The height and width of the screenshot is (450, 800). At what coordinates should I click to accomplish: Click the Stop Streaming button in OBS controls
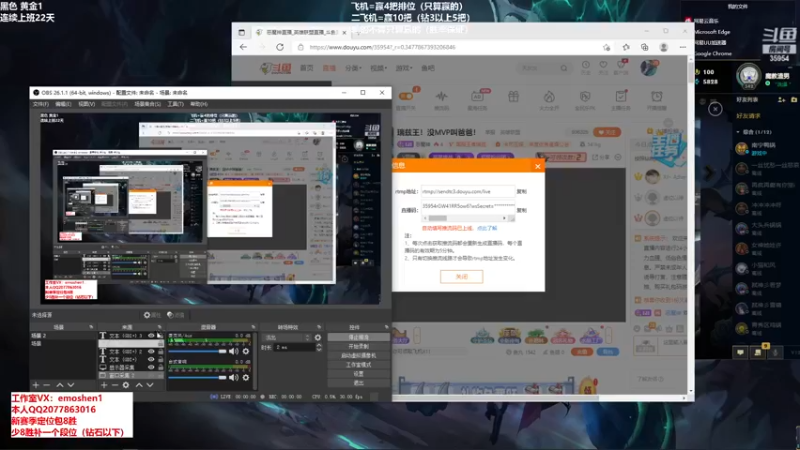click(x=358, y=337)
